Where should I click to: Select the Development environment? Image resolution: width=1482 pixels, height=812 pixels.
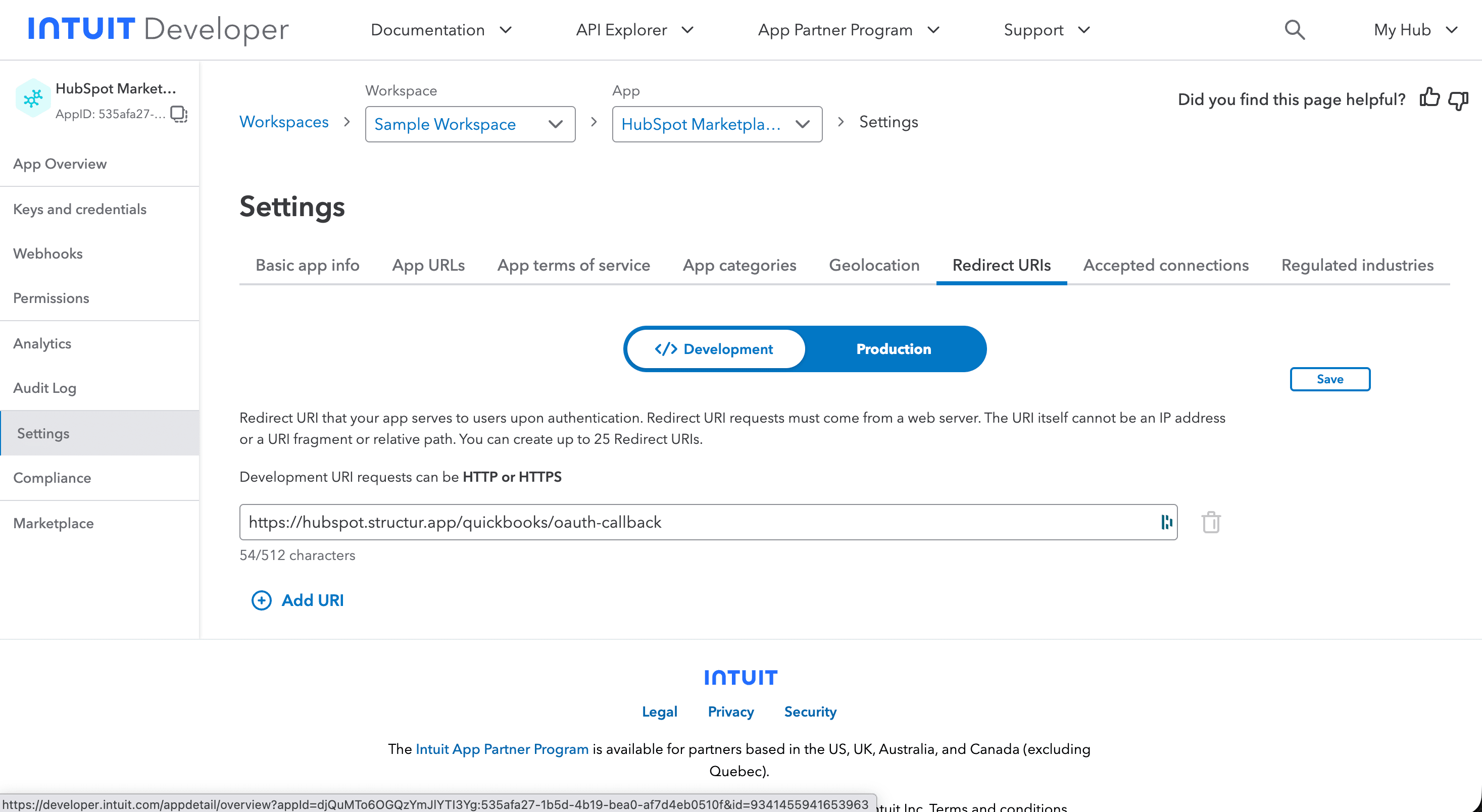pos(715,348)
